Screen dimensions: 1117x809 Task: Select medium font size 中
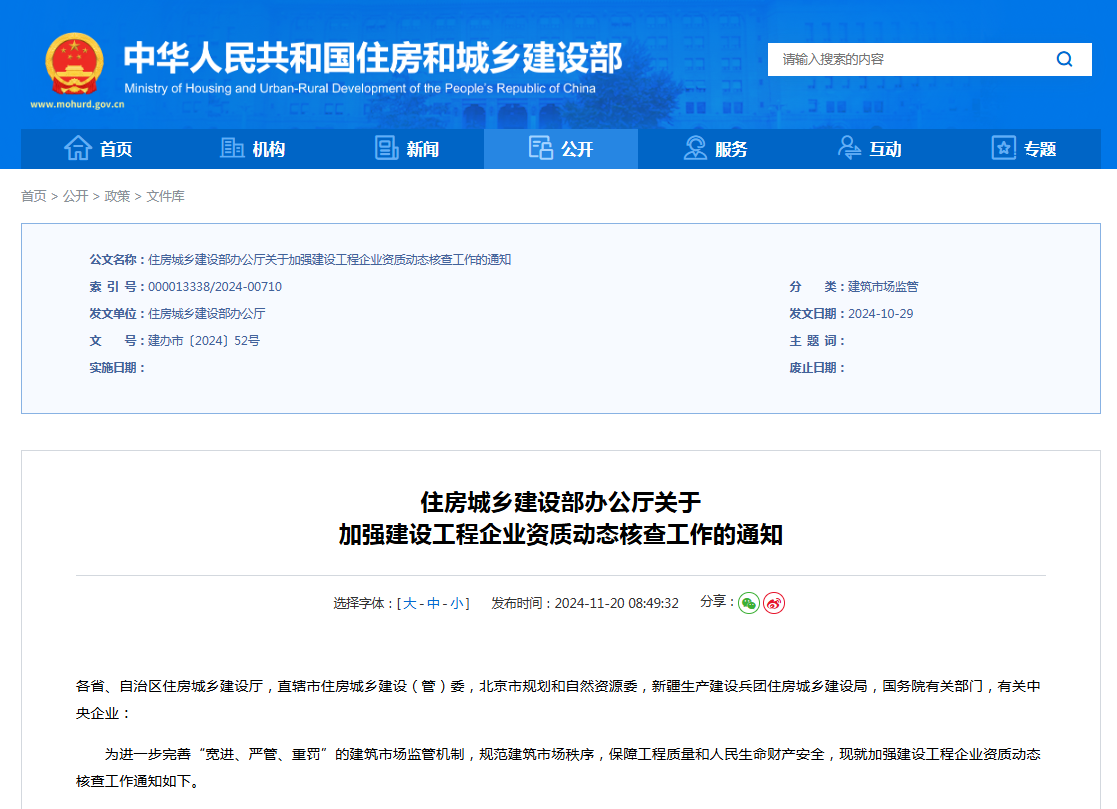[433, 604]
